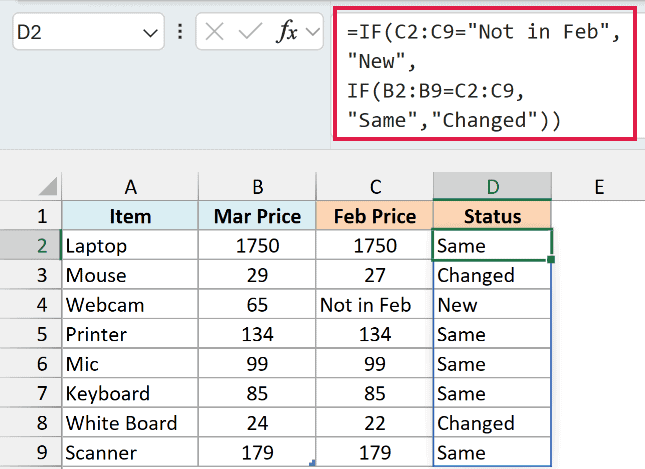Select column D header
Viewport: 645px width, 469px height.
coord(492,187)
